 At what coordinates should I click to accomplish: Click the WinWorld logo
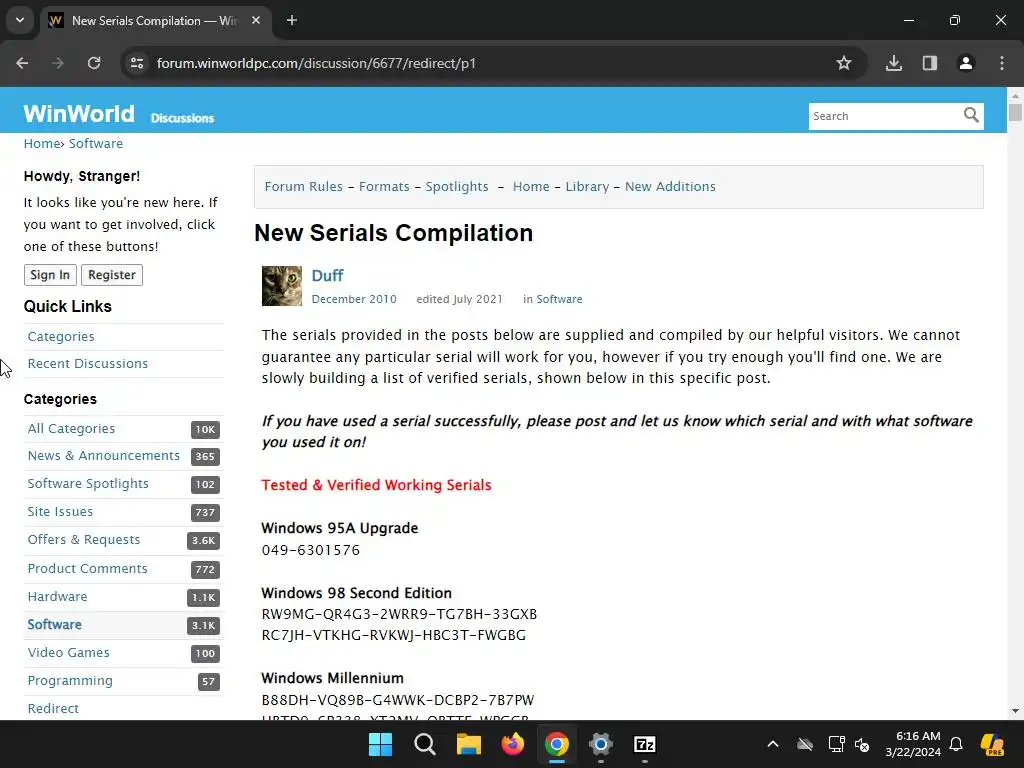[x=79, y=114]
